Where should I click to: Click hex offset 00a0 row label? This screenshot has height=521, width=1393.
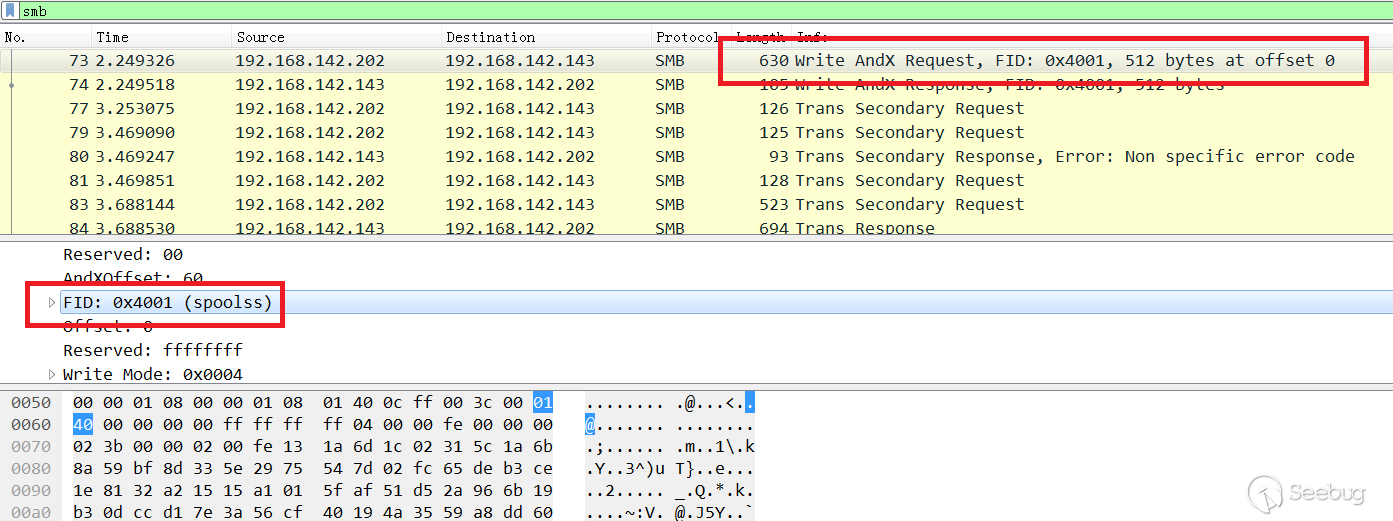click(31, 513)
